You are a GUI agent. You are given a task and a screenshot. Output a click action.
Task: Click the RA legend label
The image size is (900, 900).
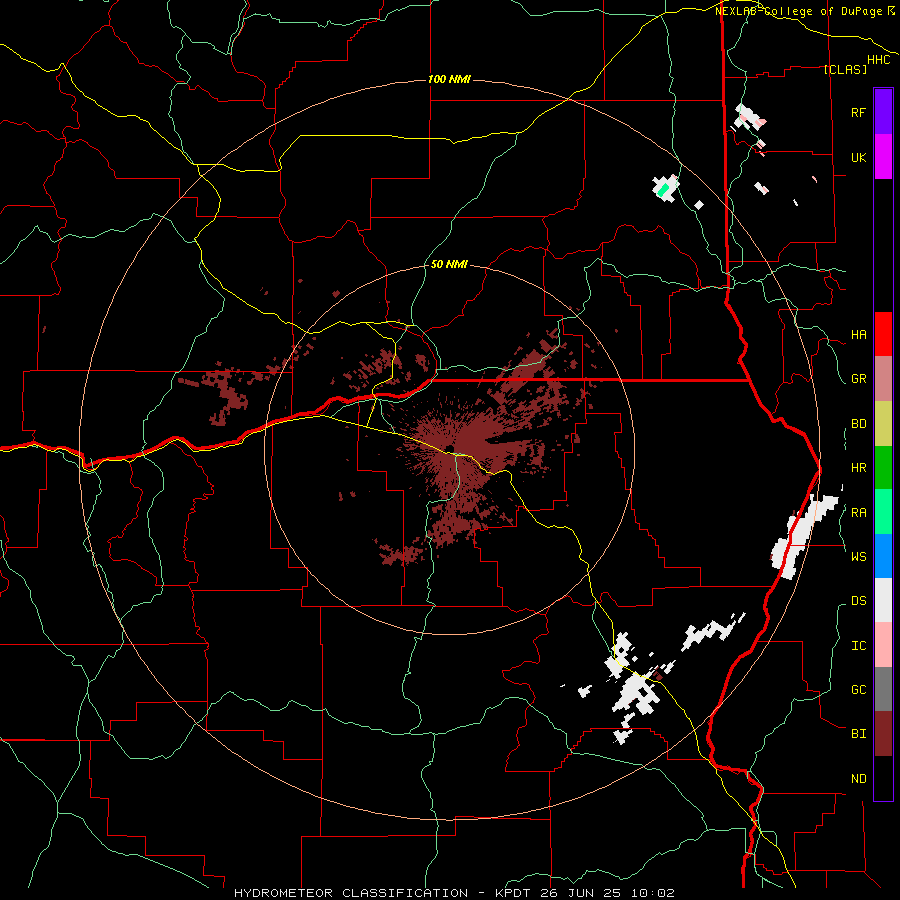[x=858, y=512]
